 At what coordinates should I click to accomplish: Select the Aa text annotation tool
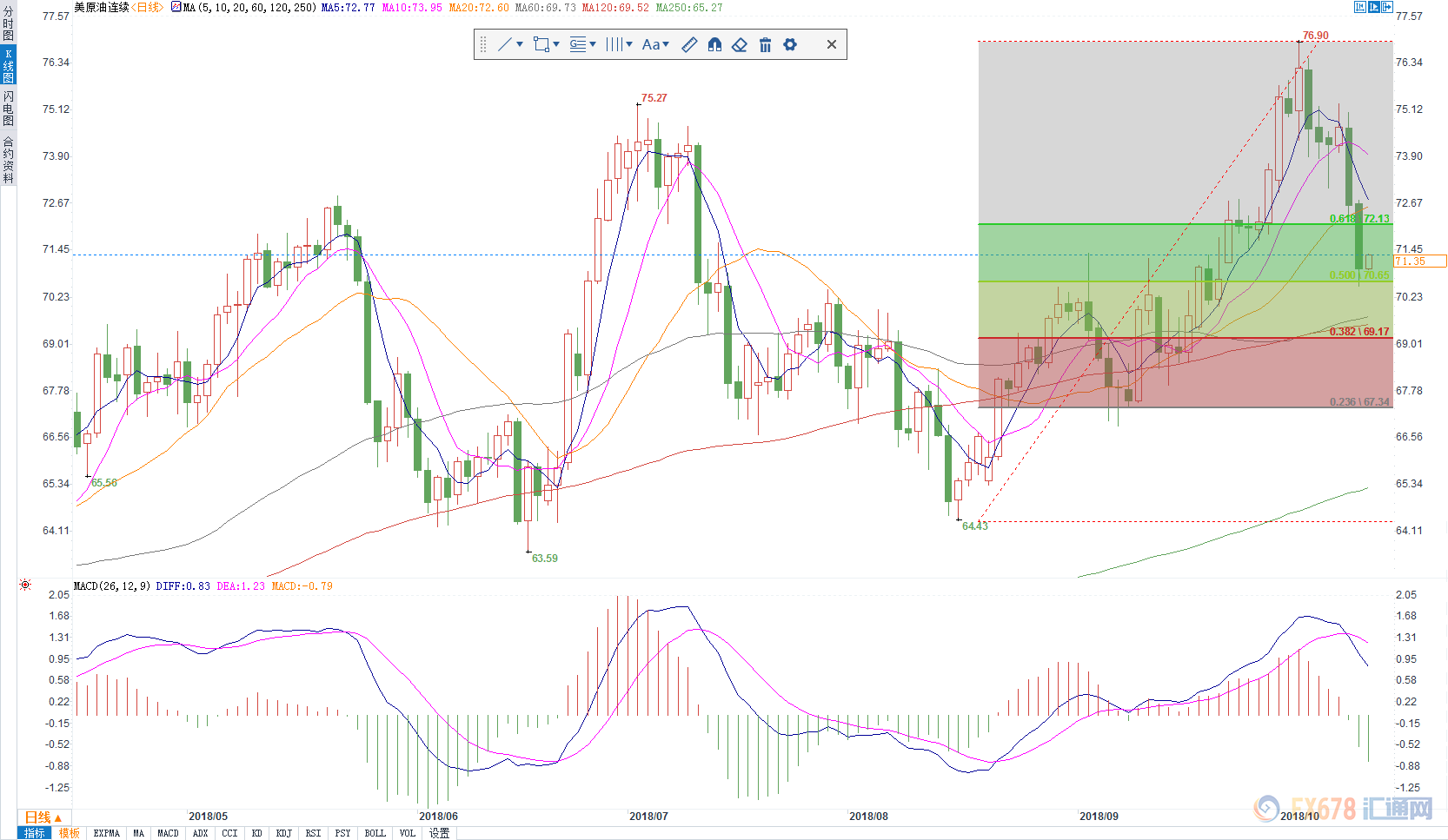click(651, 44)
